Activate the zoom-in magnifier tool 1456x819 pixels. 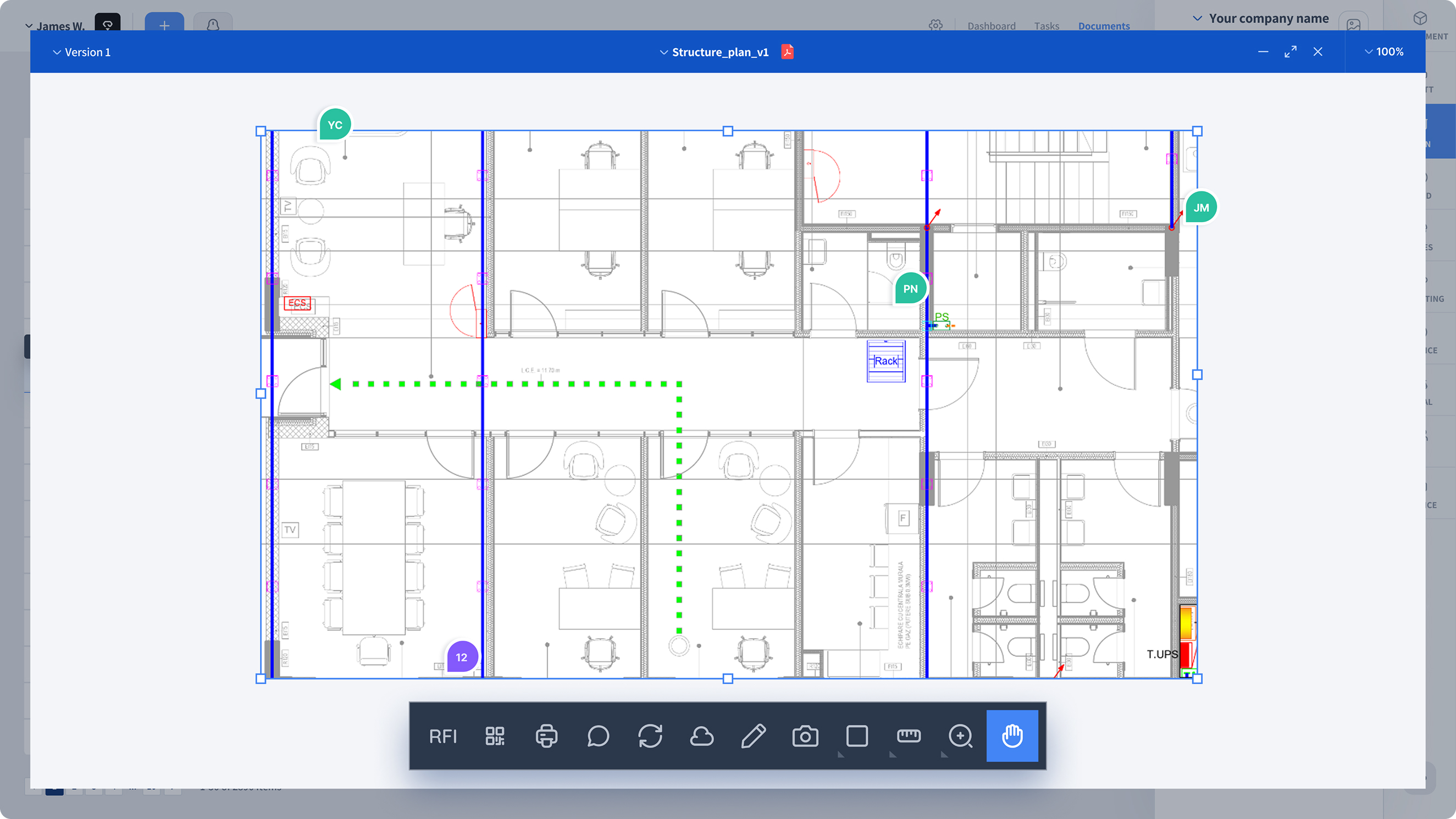point(960,736)
